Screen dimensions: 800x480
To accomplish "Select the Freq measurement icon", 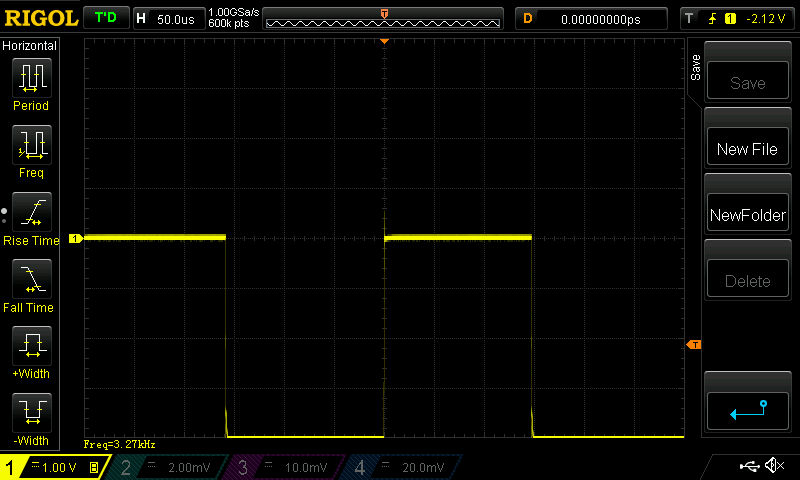I will pos(32,145).
